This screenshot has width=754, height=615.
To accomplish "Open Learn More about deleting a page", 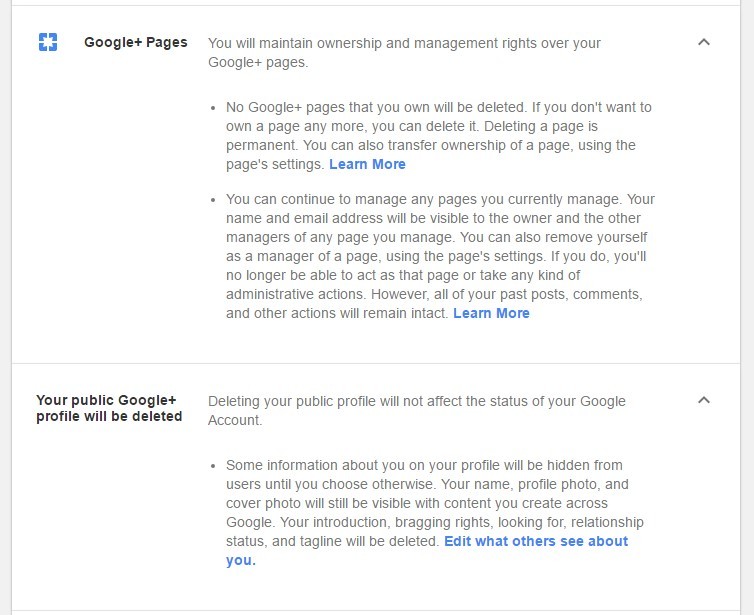I will [x=367, y=164].
